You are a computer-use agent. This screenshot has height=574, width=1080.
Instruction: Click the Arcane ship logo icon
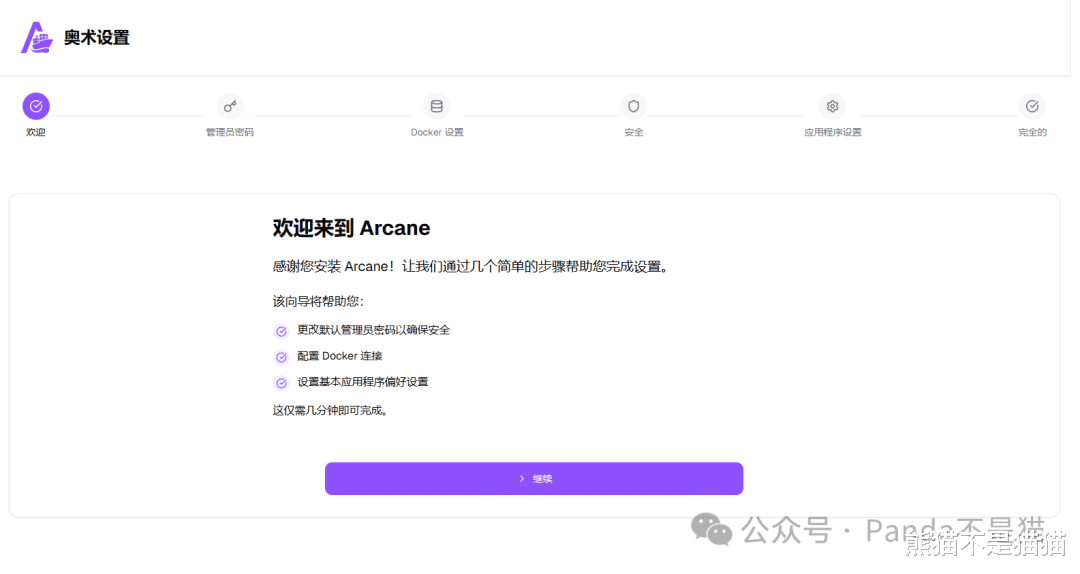click(x=37, y=37)
